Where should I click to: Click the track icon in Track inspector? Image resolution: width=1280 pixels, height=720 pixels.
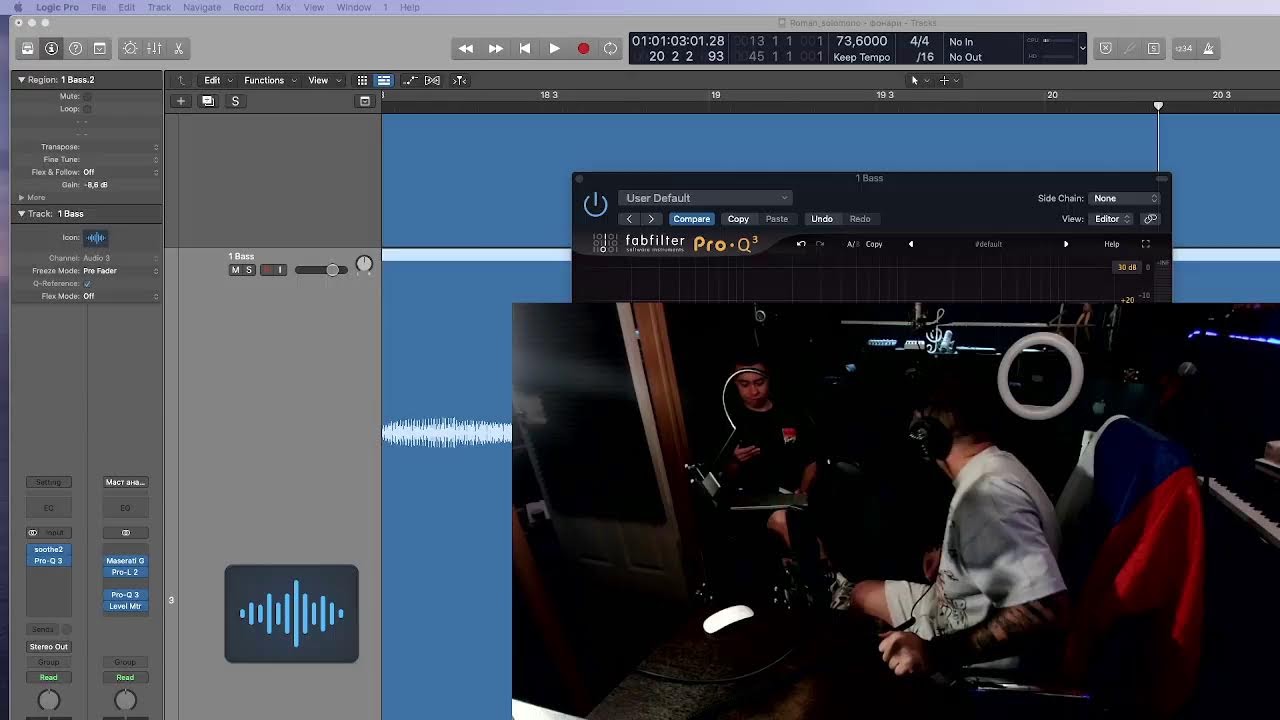(96, 238)
